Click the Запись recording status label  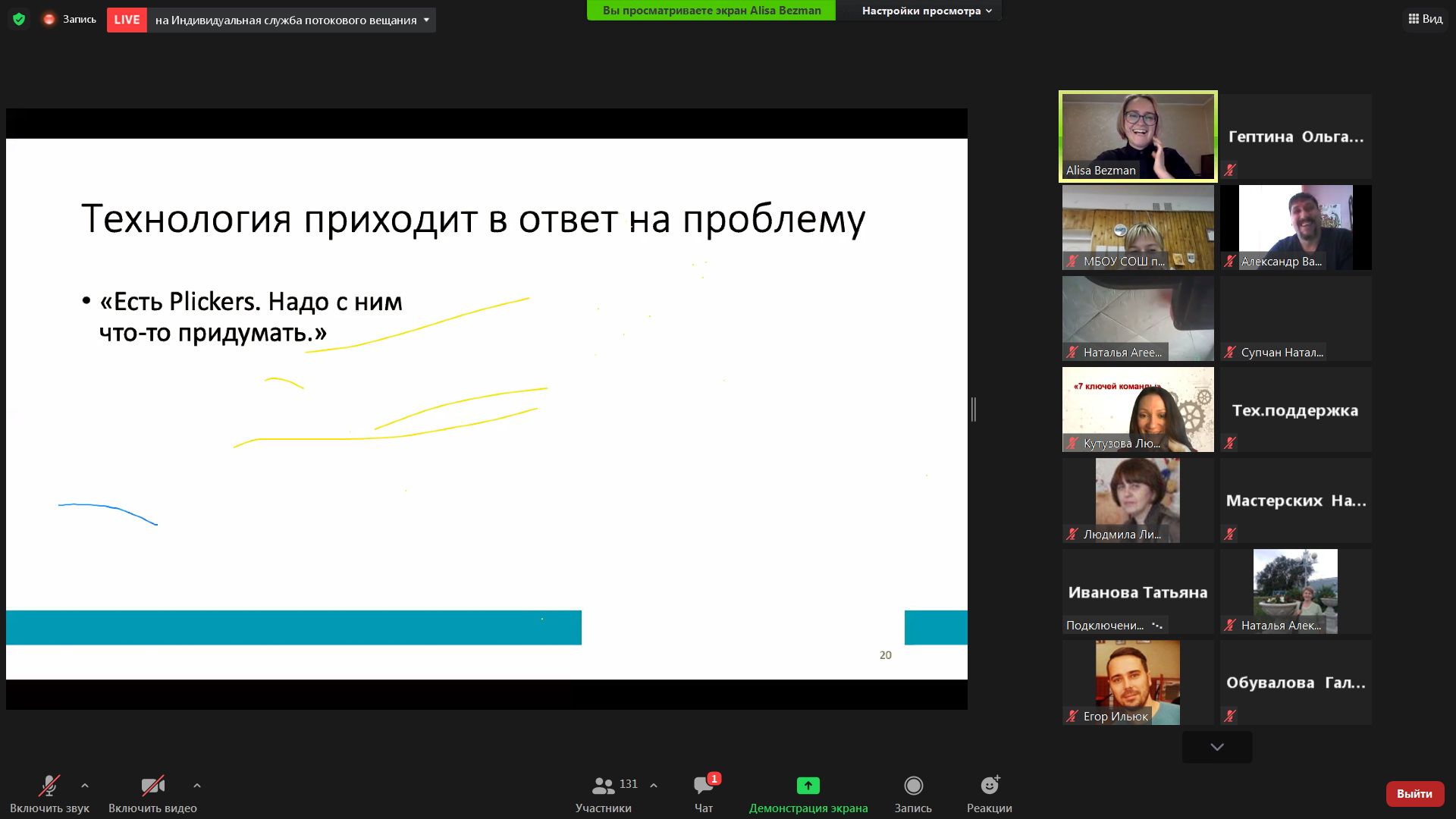(x=80, y=20)
